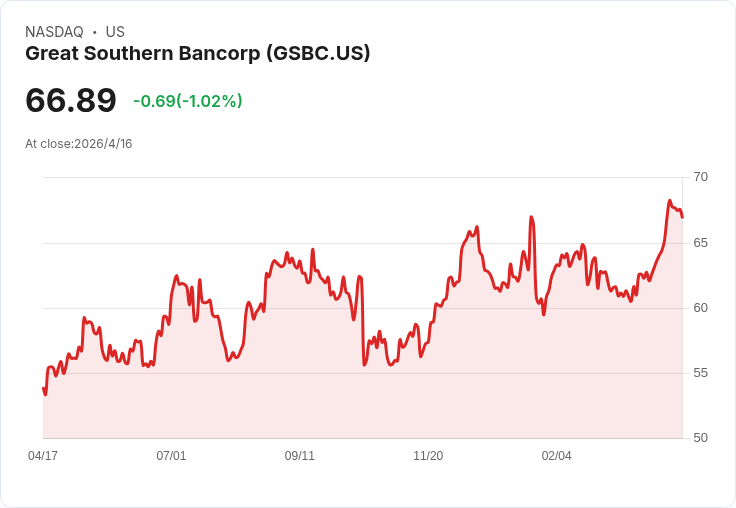Select the 09/11 date label on the x-axis

pos(299,456)
